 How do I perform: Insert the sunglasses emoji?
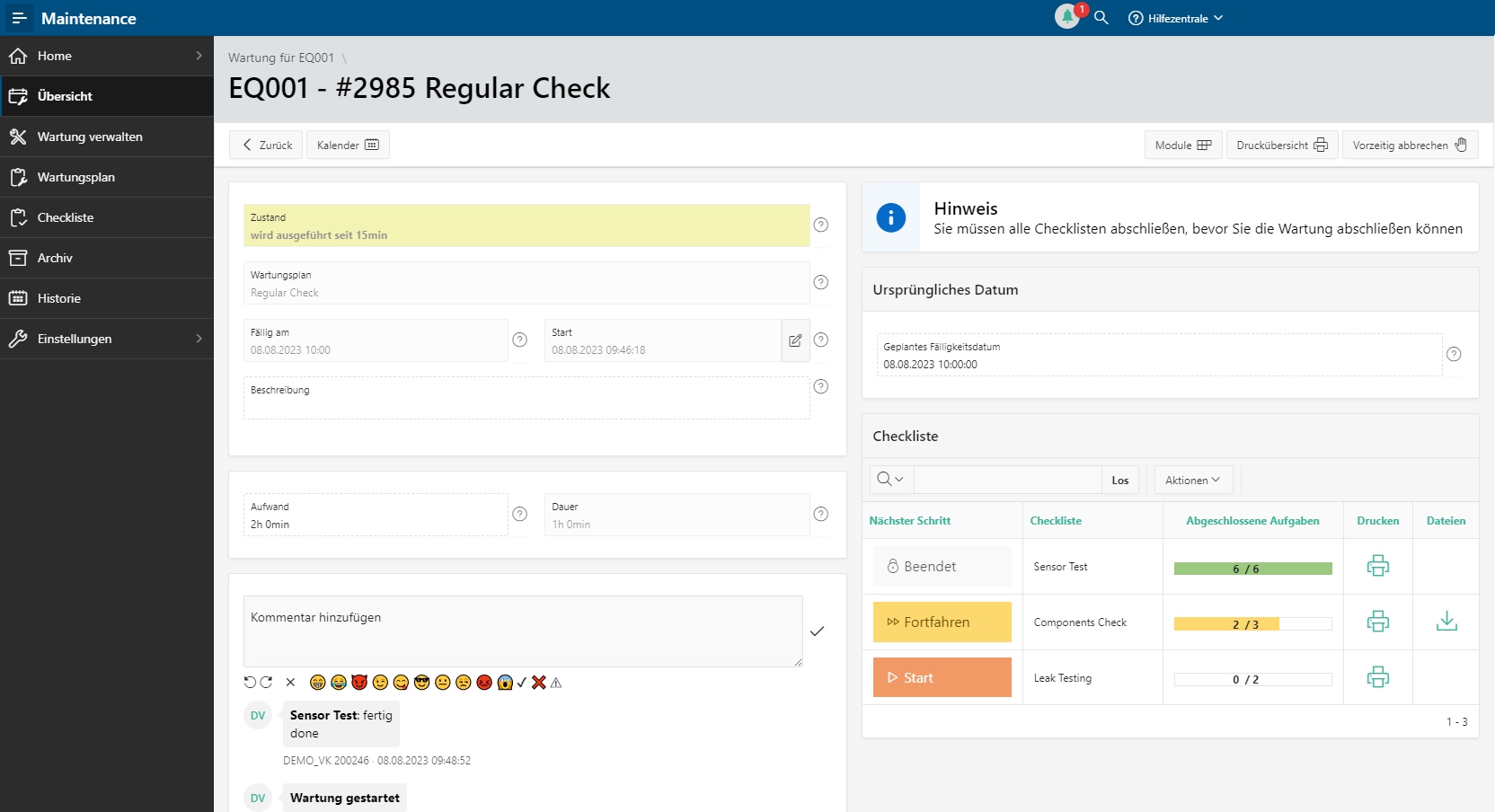pos(421,683)
